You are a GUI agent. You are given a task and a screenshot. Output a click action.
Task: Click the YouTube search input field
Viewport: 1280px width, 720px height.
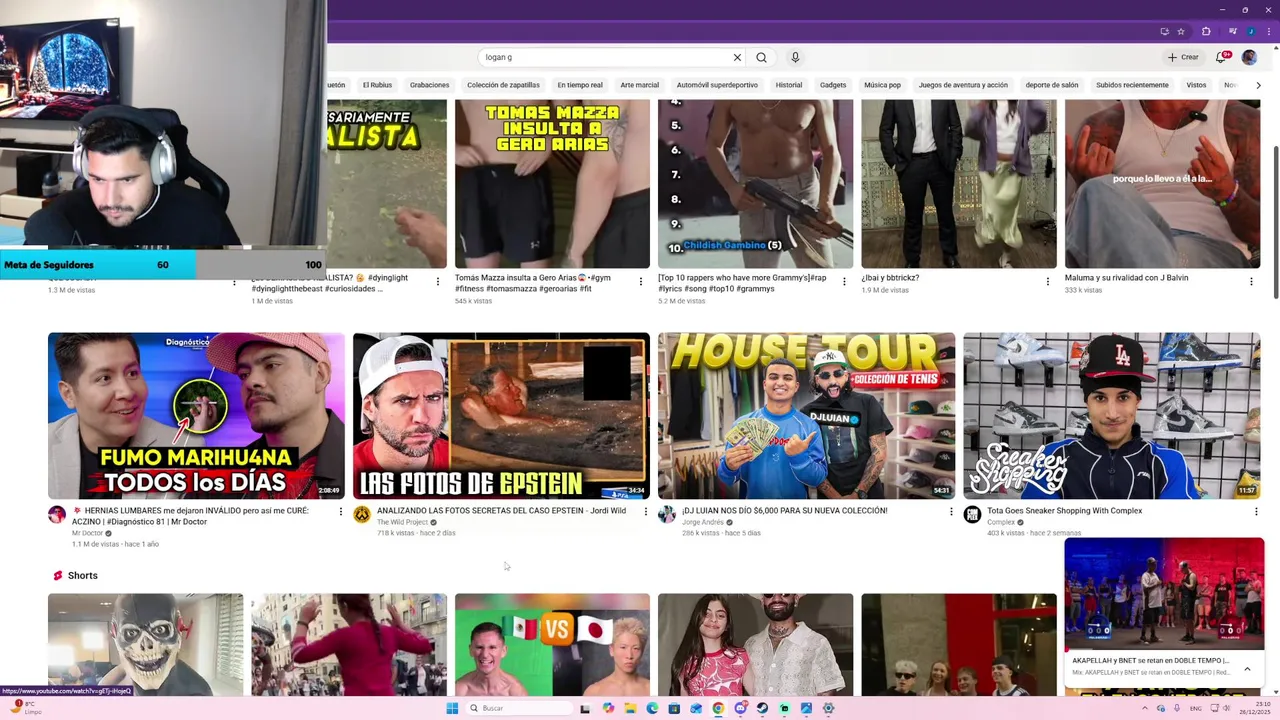[x=605, y=57]
